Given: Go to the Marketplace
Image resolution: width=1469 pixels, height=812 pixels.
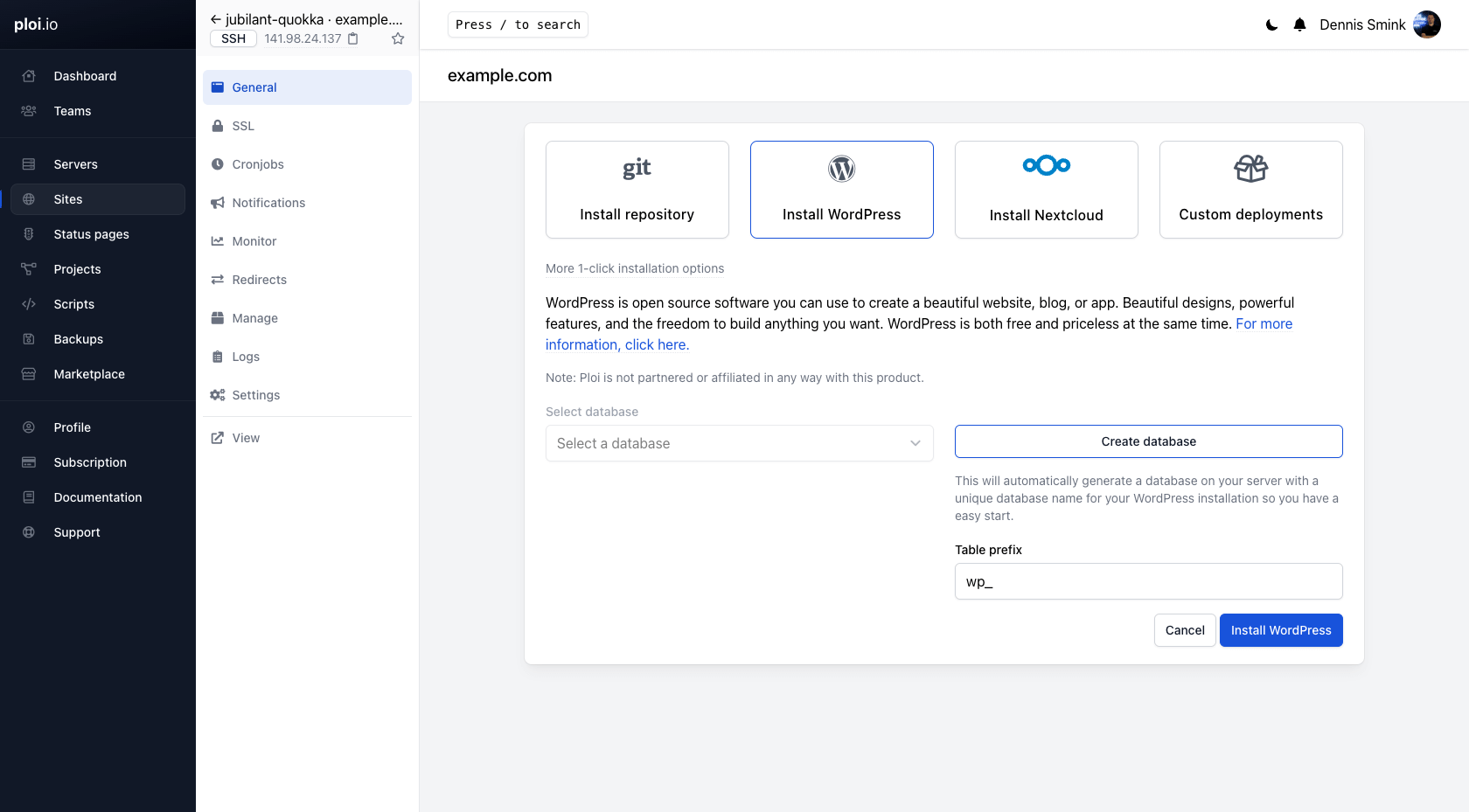Looking at the screenshot, I should click(88, 374).
